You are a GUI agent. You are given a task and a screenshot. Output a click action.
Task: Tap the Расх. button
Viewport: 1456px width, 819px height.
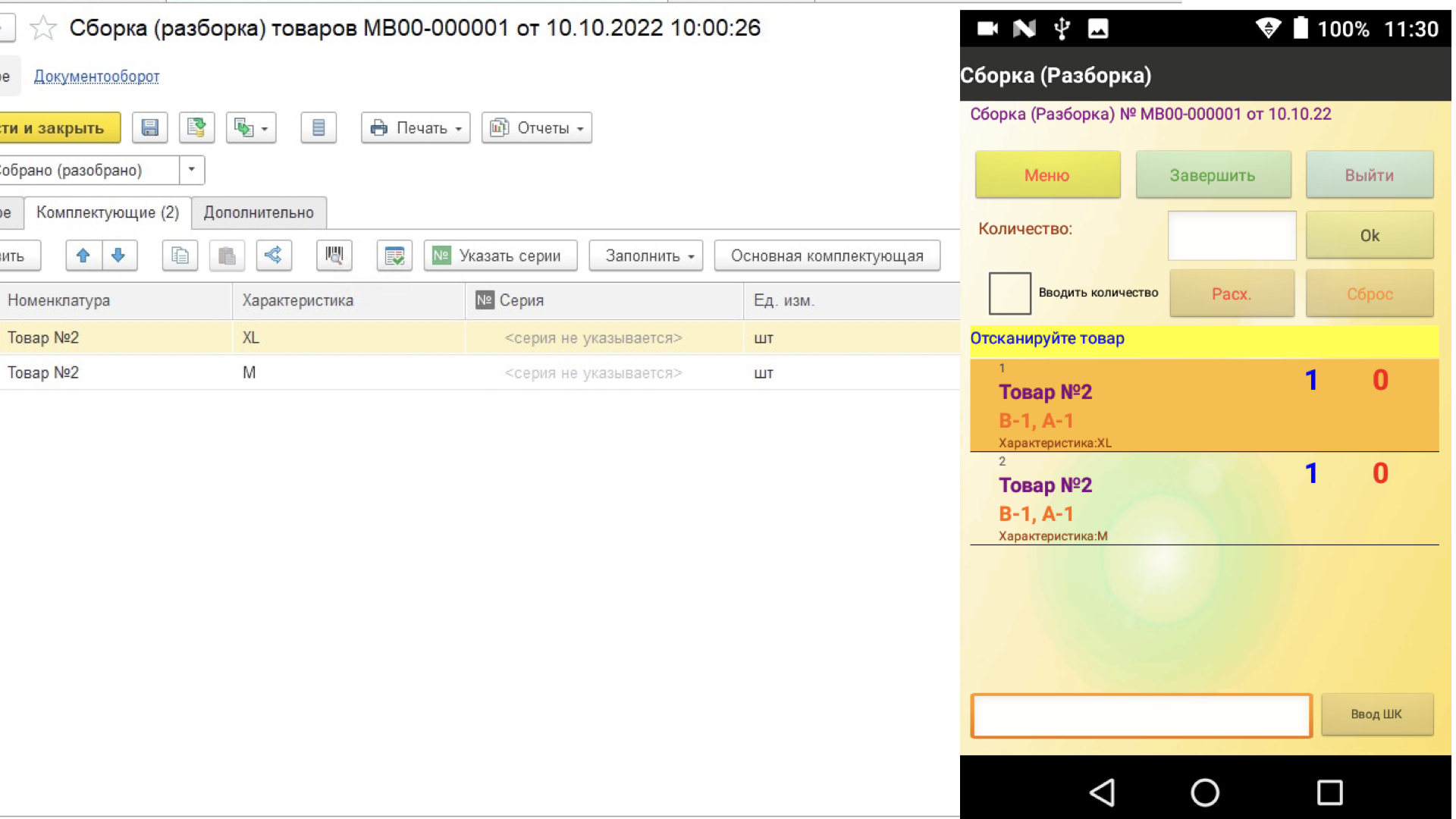1232,293
